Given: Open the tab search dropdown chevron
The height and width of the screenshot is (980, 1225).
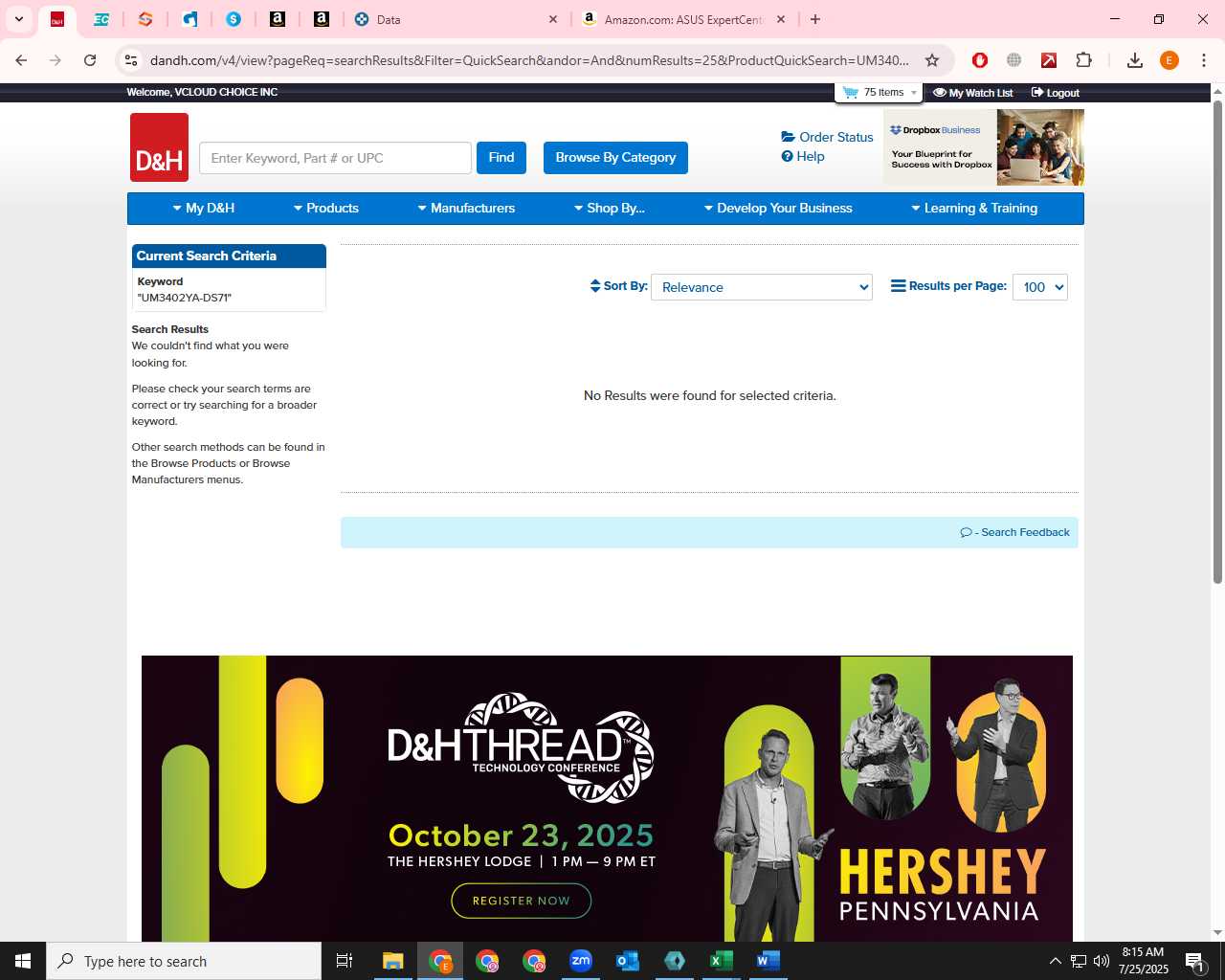Looking at the screenshot, I should pyautogui.click(x=19, y=19).
